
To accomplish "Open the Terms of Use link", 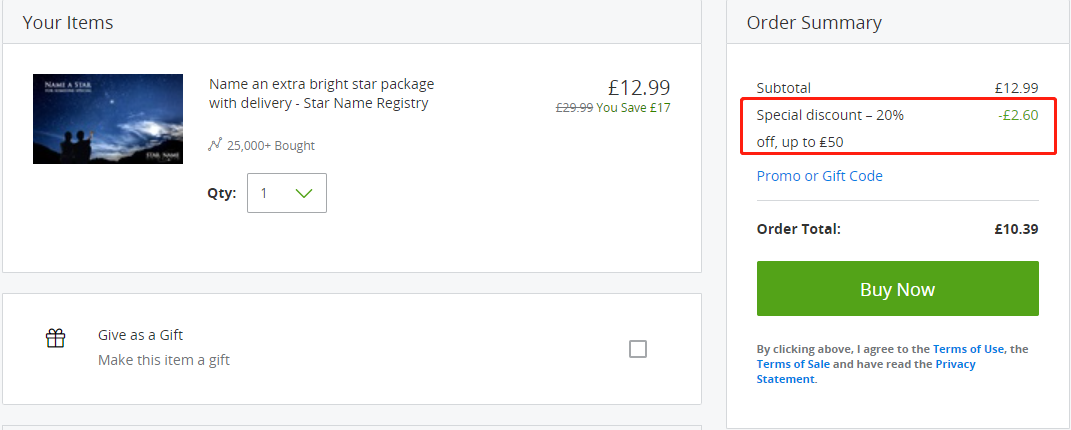I will click(969, 349).
